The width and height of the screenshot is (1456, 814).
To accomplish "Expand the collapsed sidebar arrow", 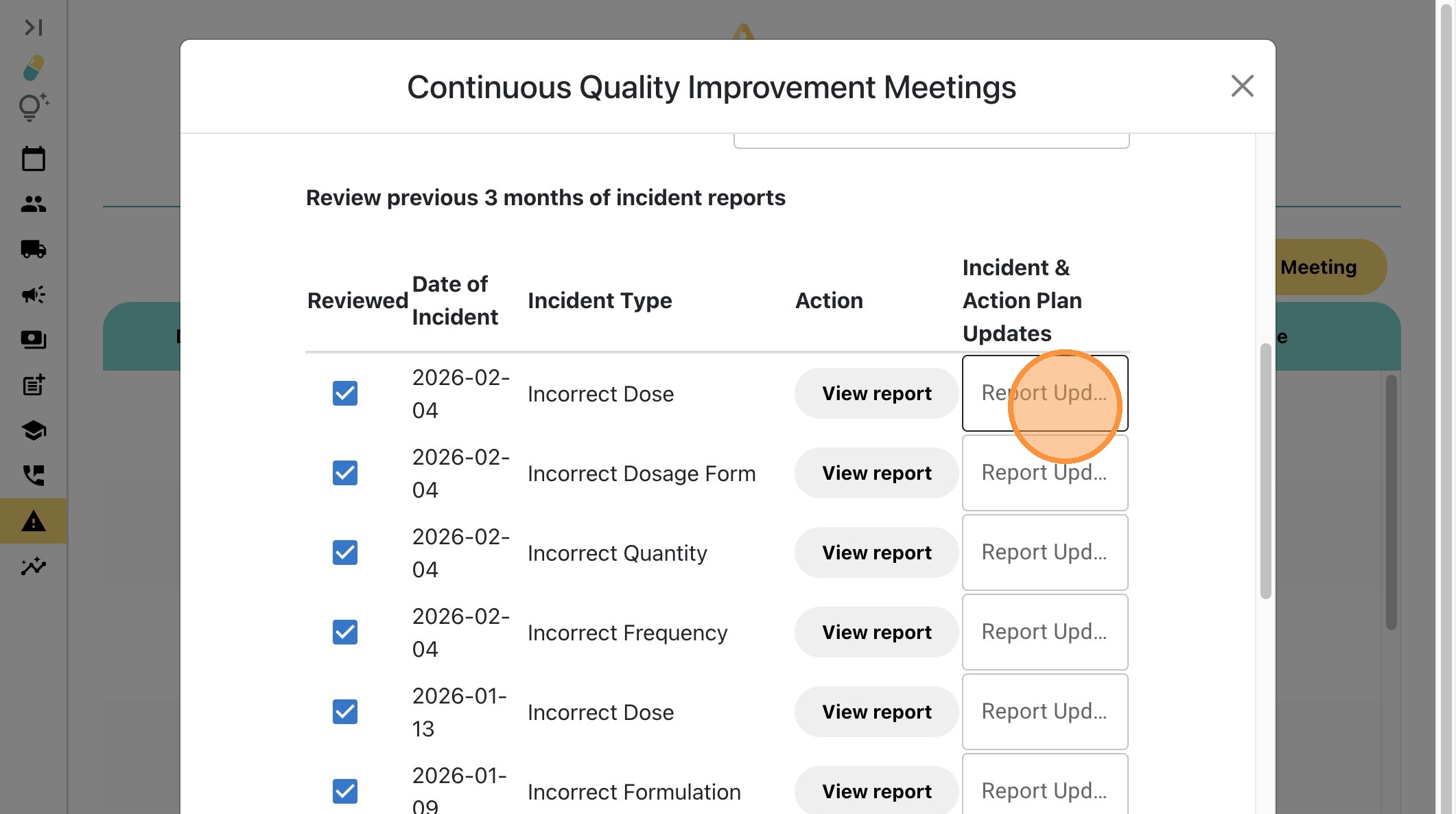I will click(33, 27).
